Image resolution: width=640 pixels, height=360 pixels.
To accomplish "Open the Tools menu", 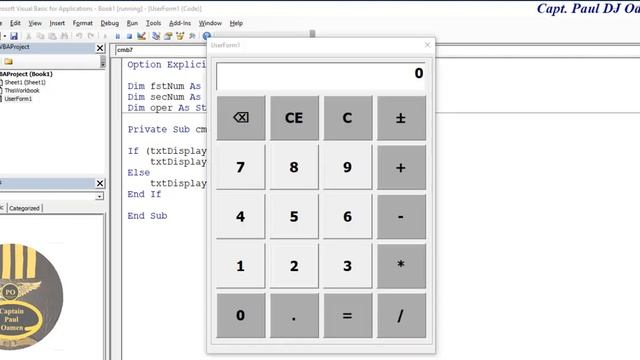I will 153,23.
